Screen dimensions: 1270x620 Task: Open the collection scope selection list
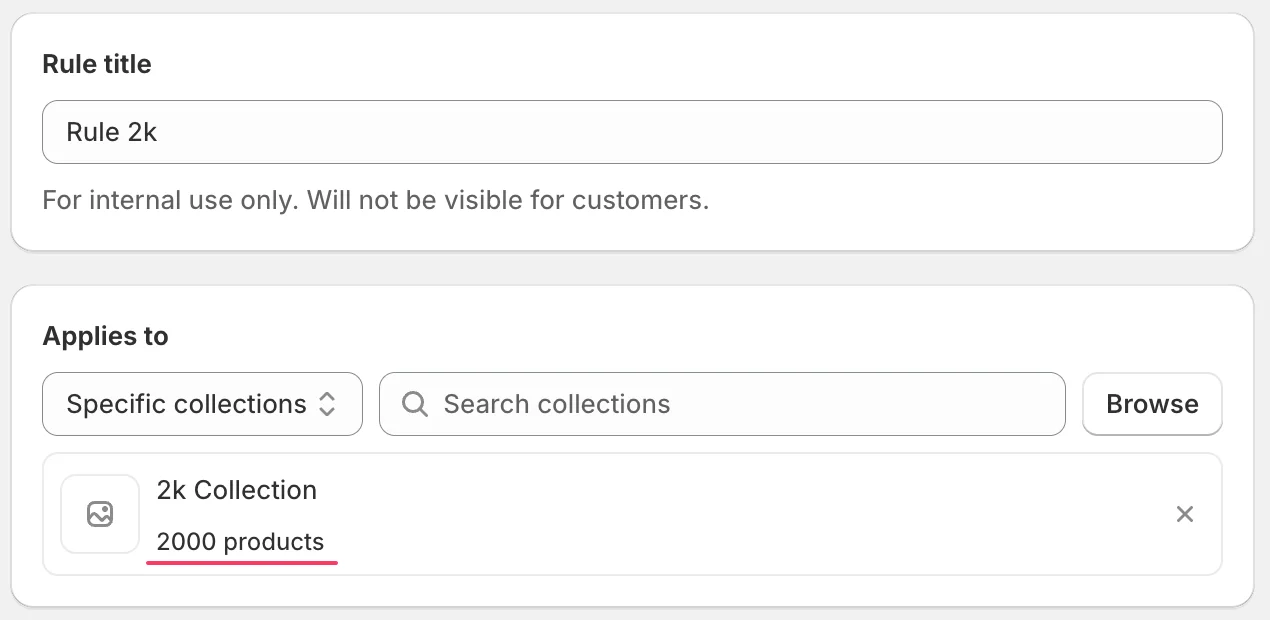tap(202, 404)
